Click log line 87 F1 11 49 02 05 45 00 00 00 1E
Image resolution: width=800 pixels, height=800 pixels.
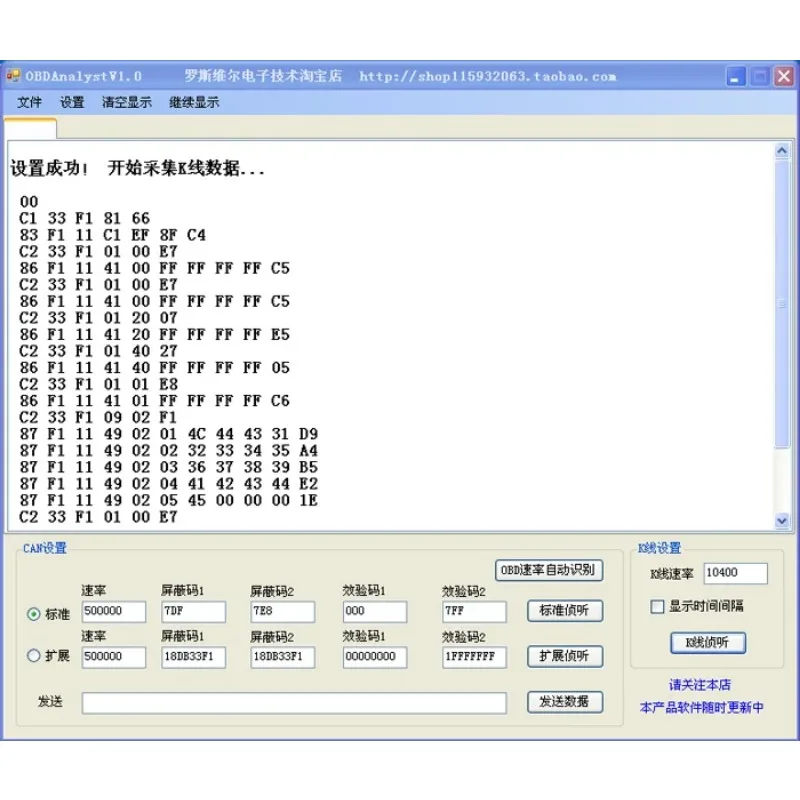click(168, 501)
